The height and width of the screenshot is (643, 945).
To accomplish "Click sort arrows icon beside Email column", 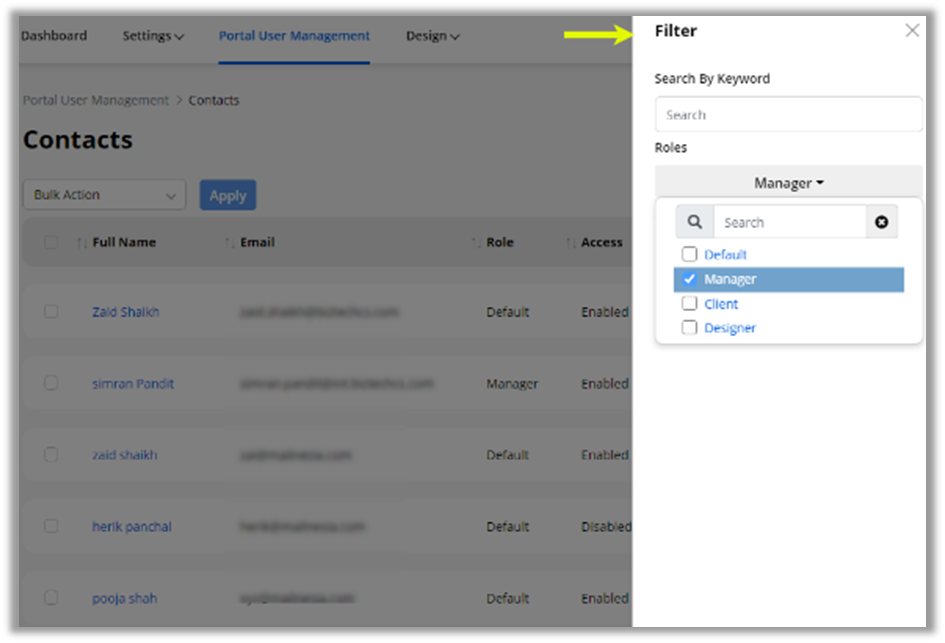I will [230, 243].
